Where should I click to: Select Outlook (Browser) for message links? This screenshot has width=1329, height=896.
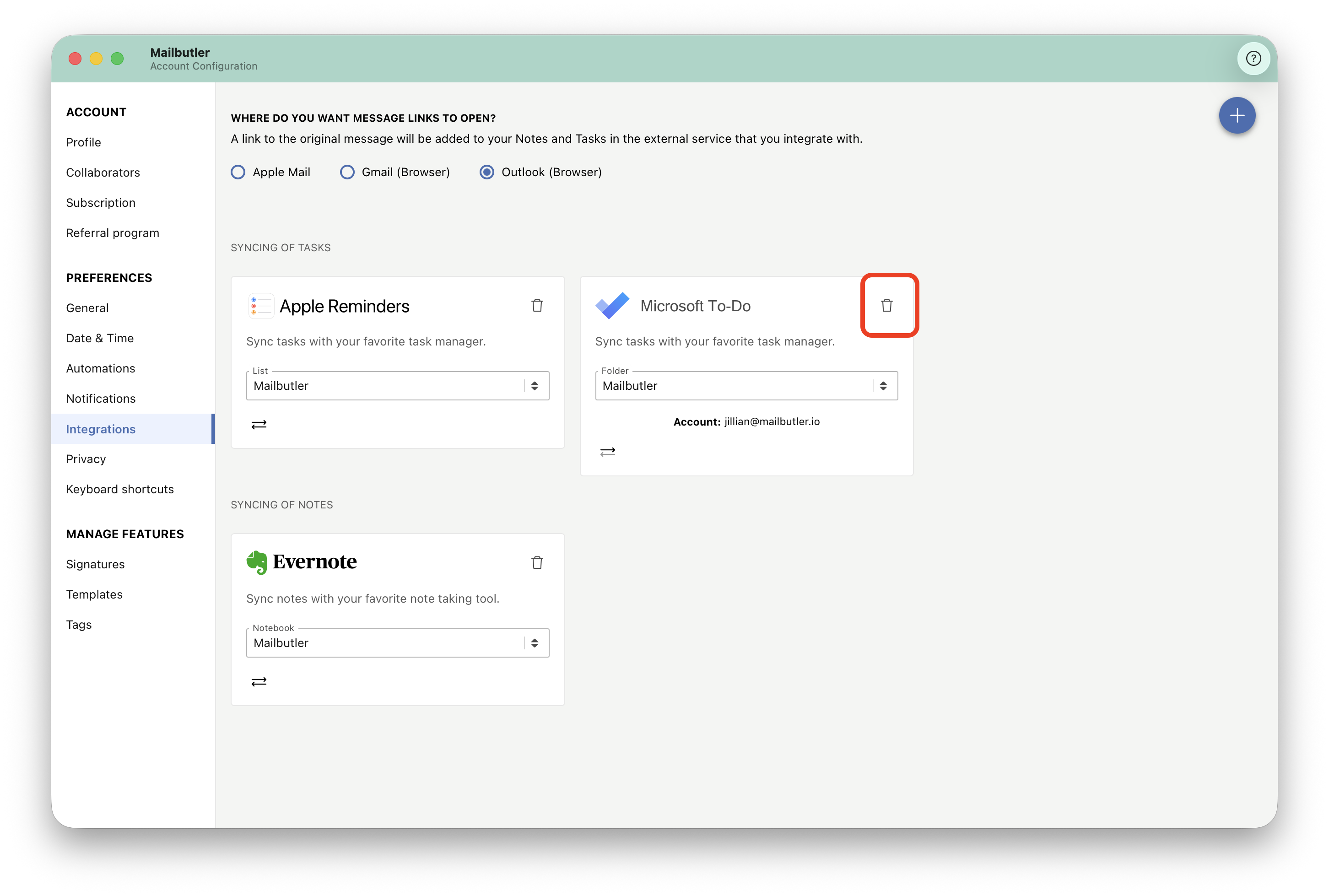[486, 172]
